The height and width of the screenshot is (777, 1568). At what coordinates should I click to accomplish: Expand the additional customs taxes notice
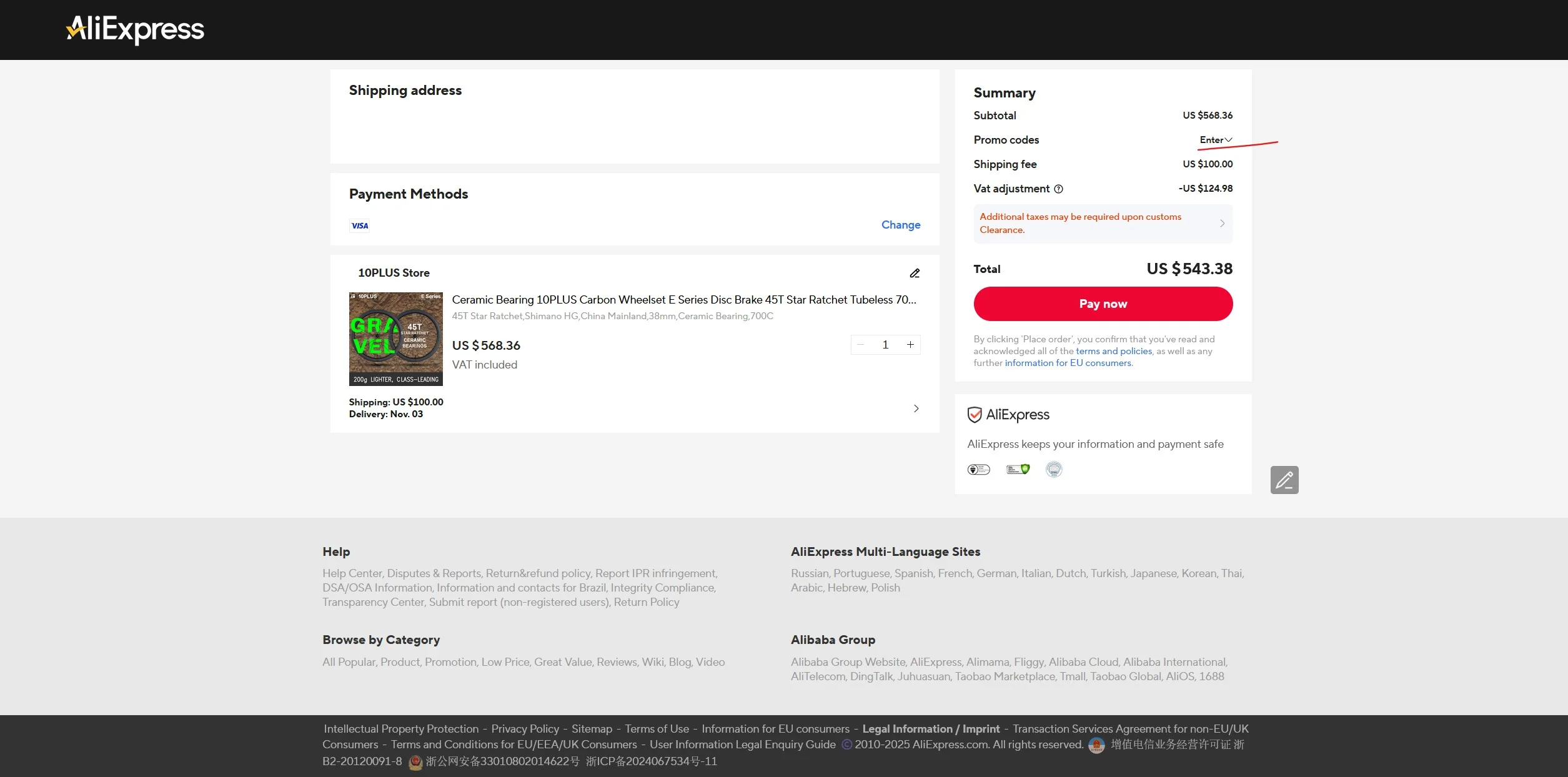(x=1103, y=224)
